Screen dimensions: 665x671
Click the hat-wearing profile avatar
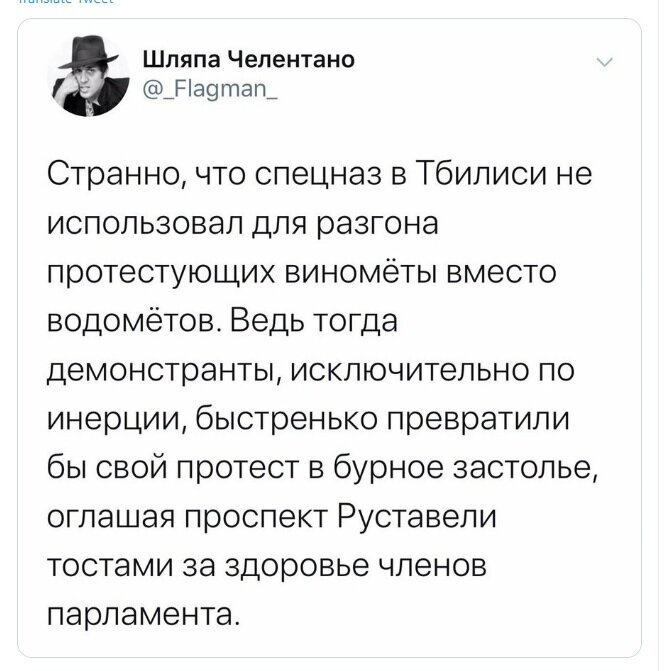[90, 76]
